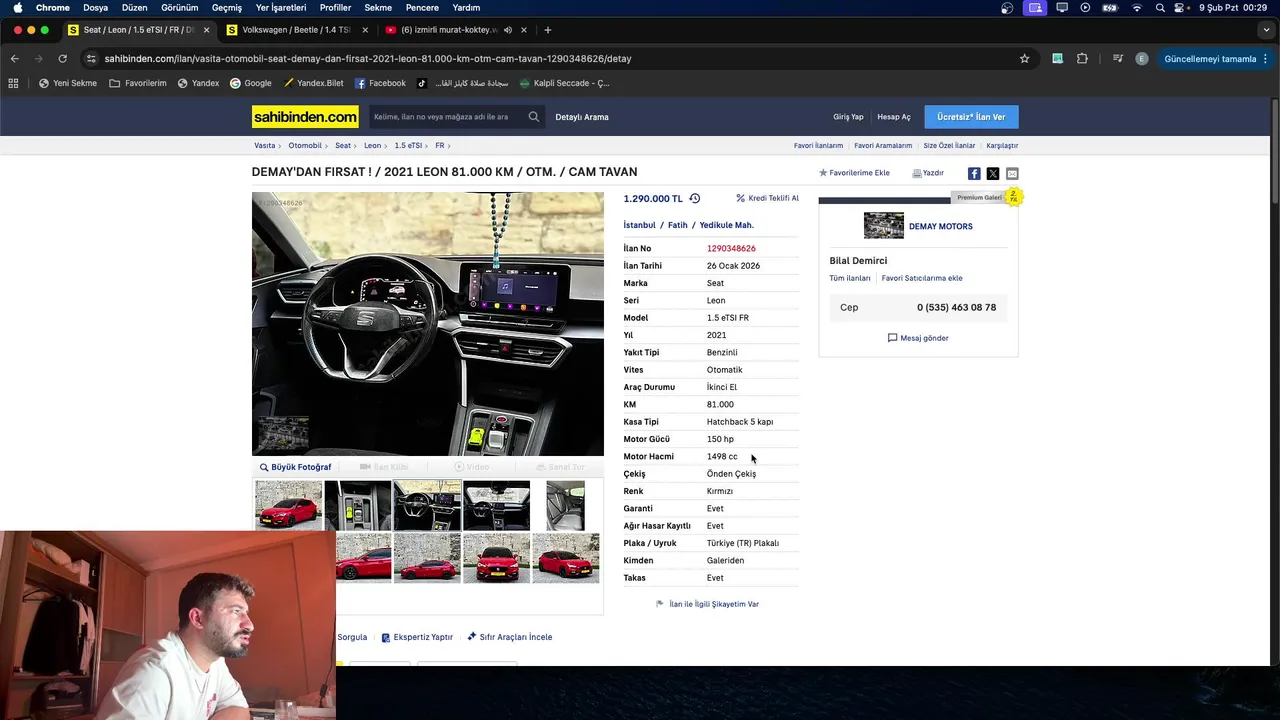Open the Facebook bookmark
1280x720 pixels.
tap(379, 83)
